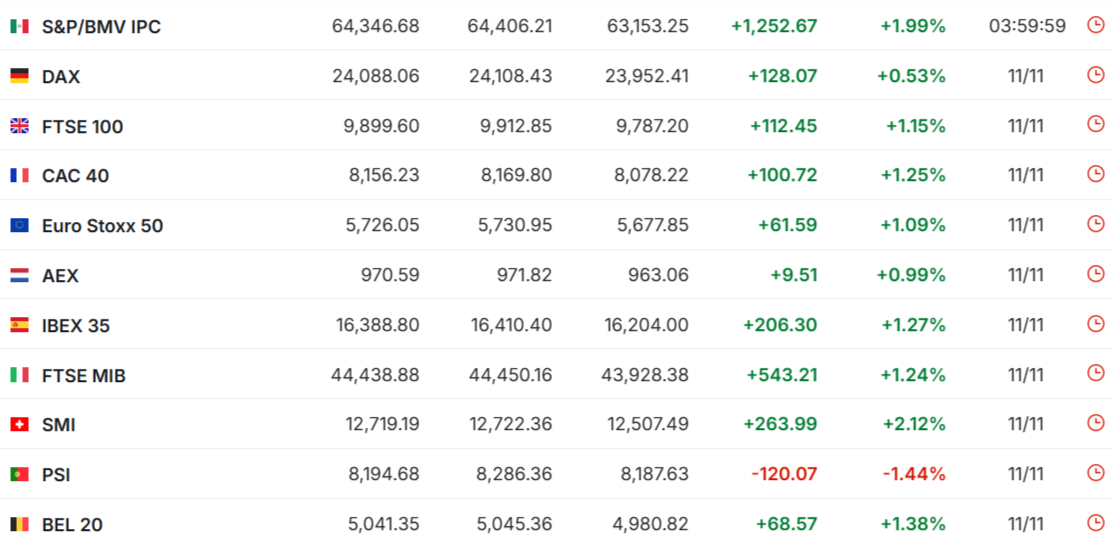Click the clock icon for S&P/BMV IPC
The image size is (1112, 541).
1095,25
